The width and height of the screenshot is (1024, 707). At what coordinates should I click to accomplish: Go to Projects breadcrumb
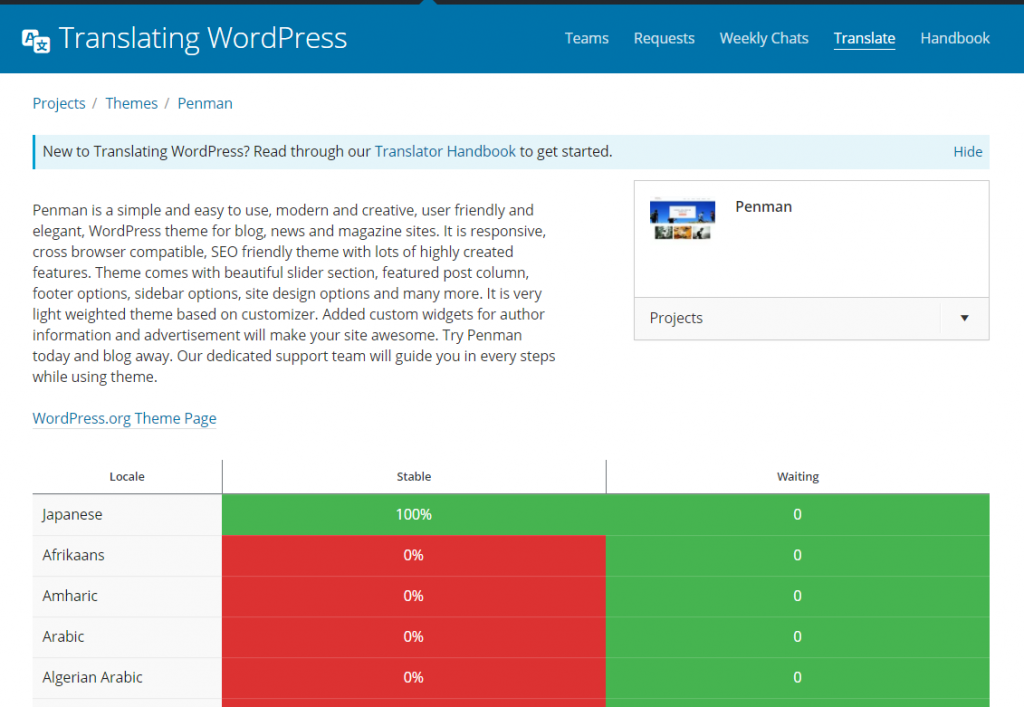(x=59, y=104)
